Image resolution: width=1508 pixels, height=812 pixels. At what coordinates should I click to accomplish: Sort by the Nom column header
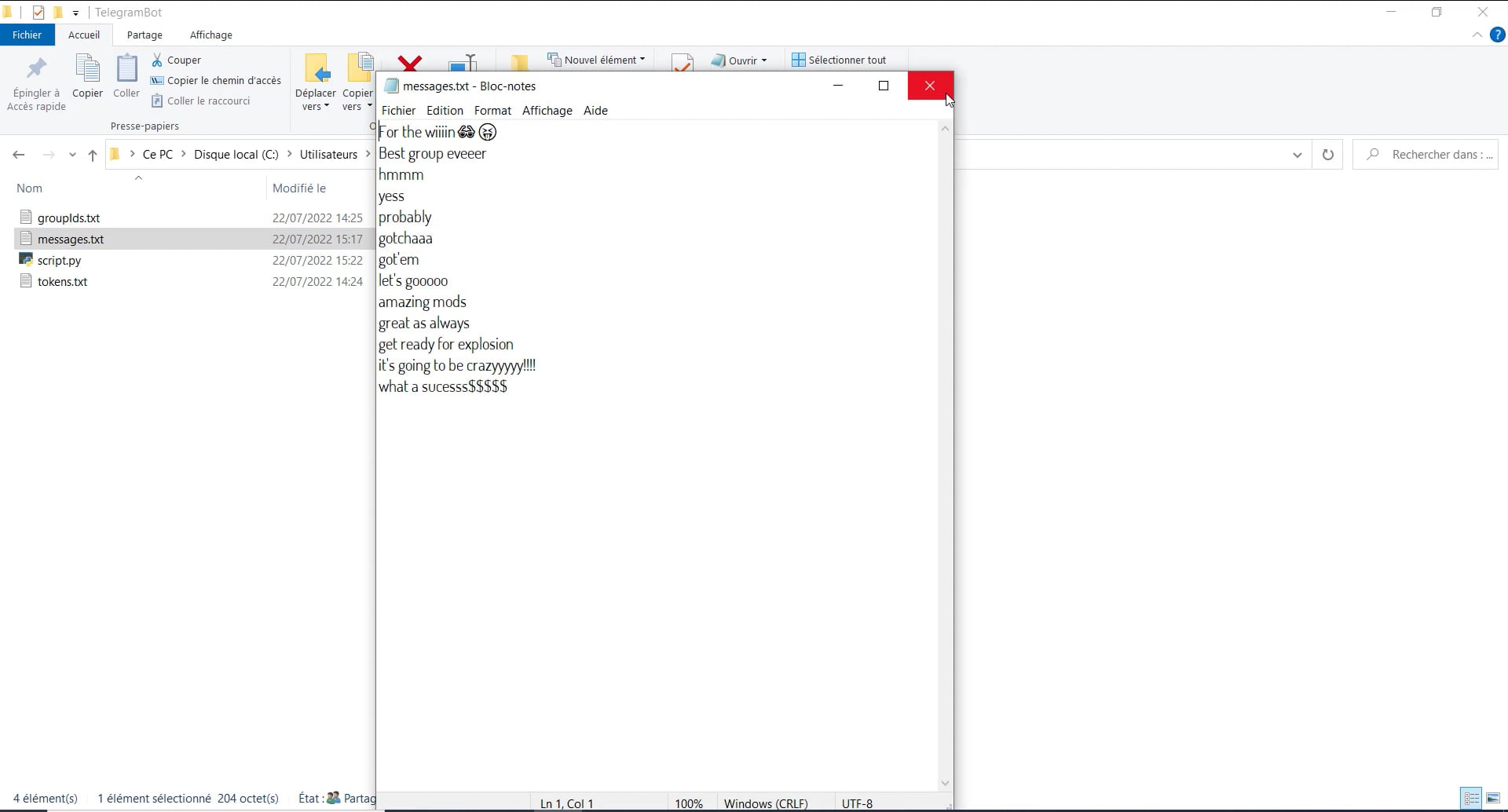[30, 188]
